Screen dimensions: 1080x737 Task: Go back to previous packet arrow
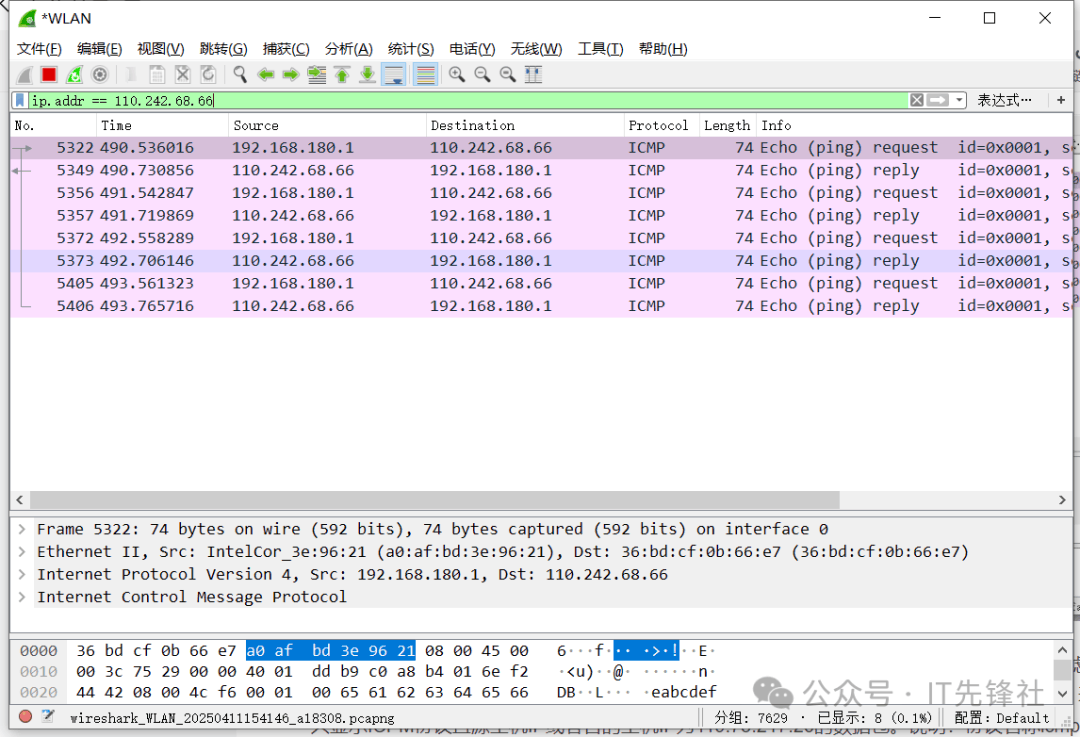click(266, 75)
